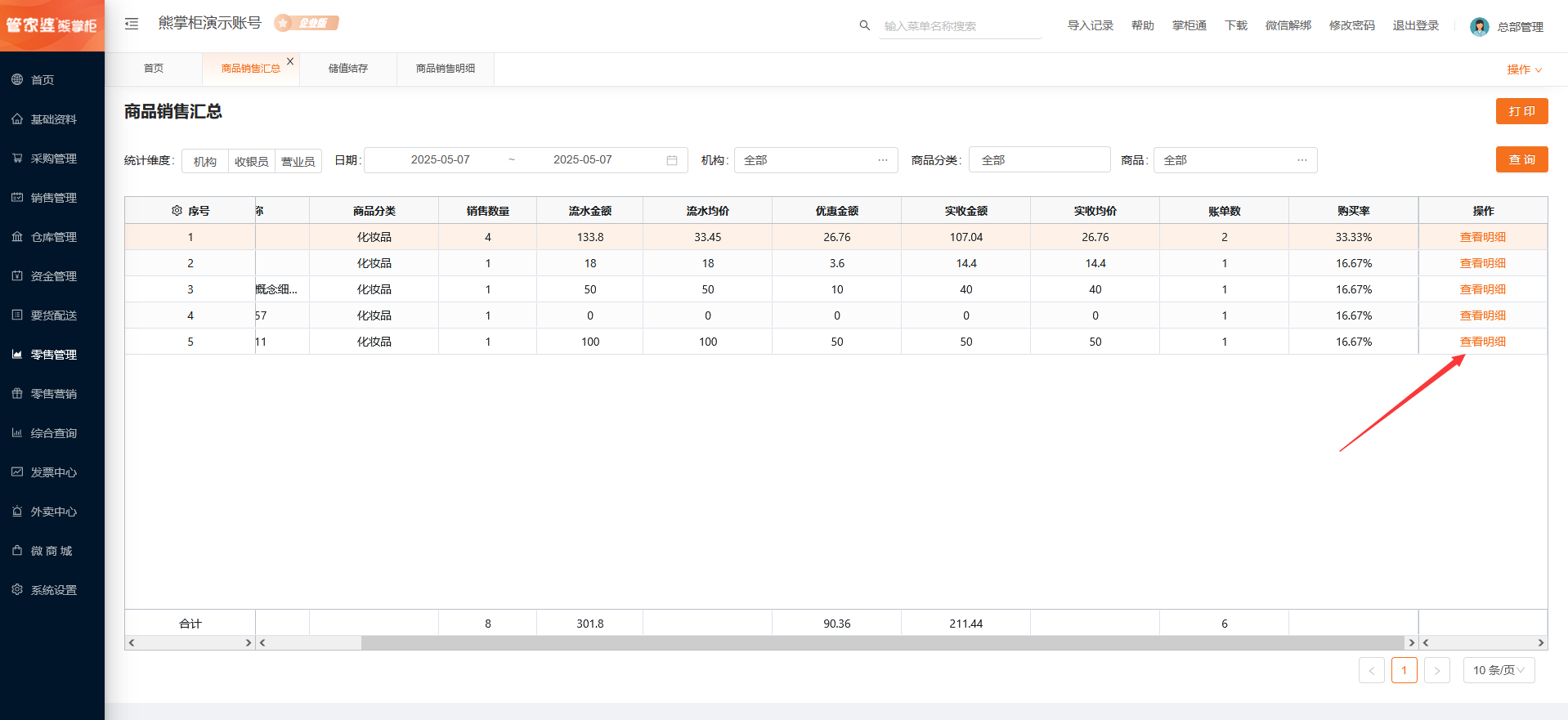Click the start date 2025-05-07 field
1568x720 pixels.
click(x=441, y=160)
